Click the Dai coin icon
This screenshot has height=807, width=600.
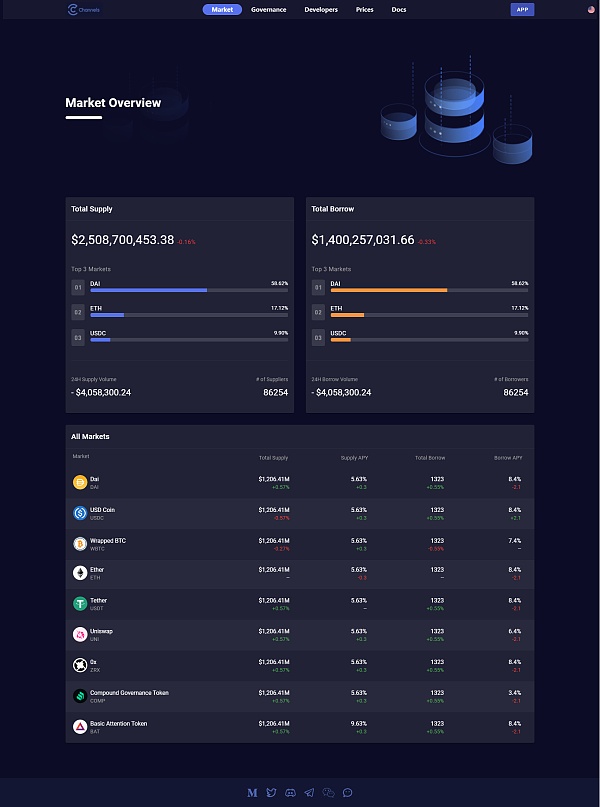pyautogui.click(x=80, y=482)
